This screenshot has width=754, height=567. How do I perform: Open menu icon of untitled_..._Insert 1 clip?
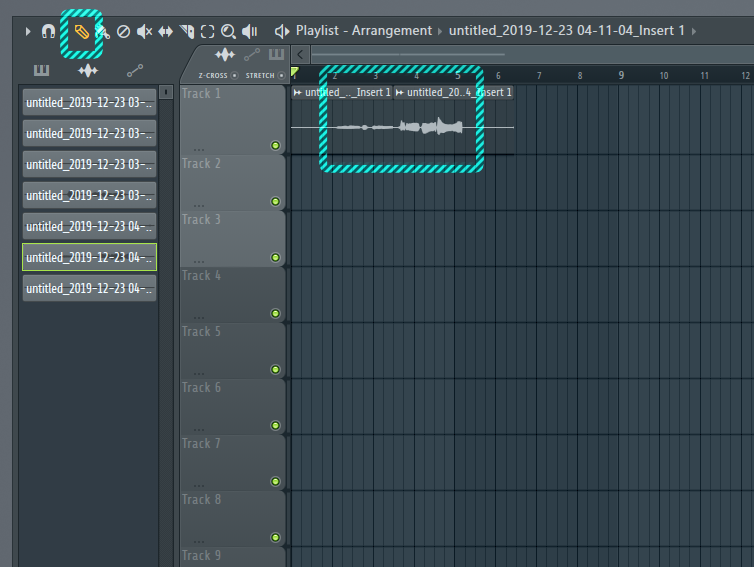tap(298, 92)
